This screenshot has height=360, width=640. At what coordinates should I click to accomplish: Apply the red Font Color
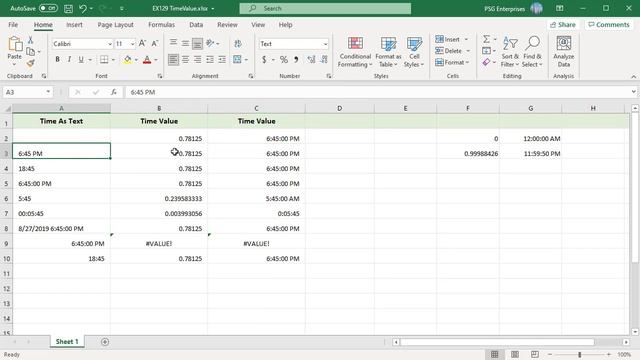coord(147,60)
